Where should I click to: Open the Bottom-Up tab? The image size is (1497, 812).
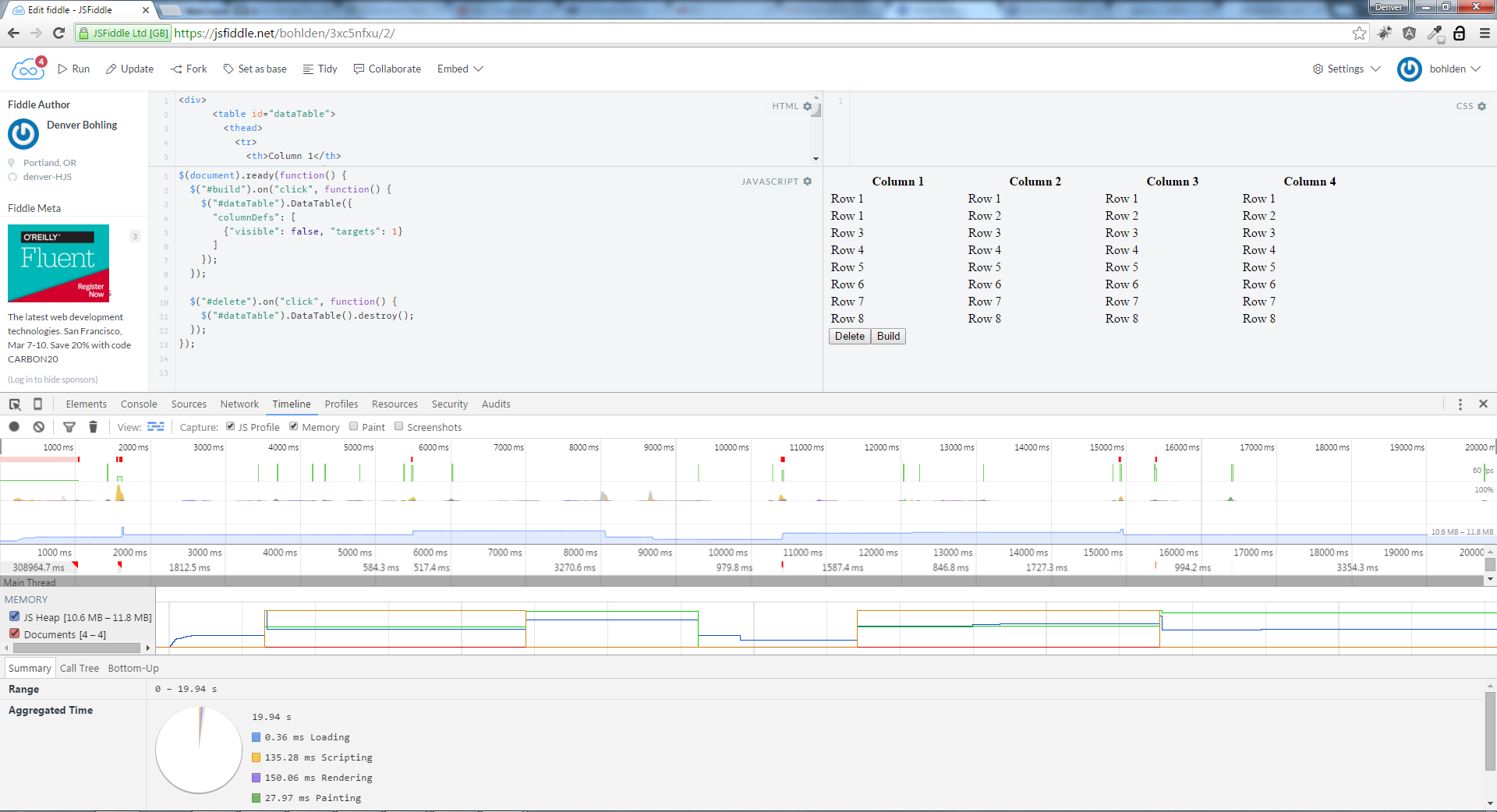point(133,668)
